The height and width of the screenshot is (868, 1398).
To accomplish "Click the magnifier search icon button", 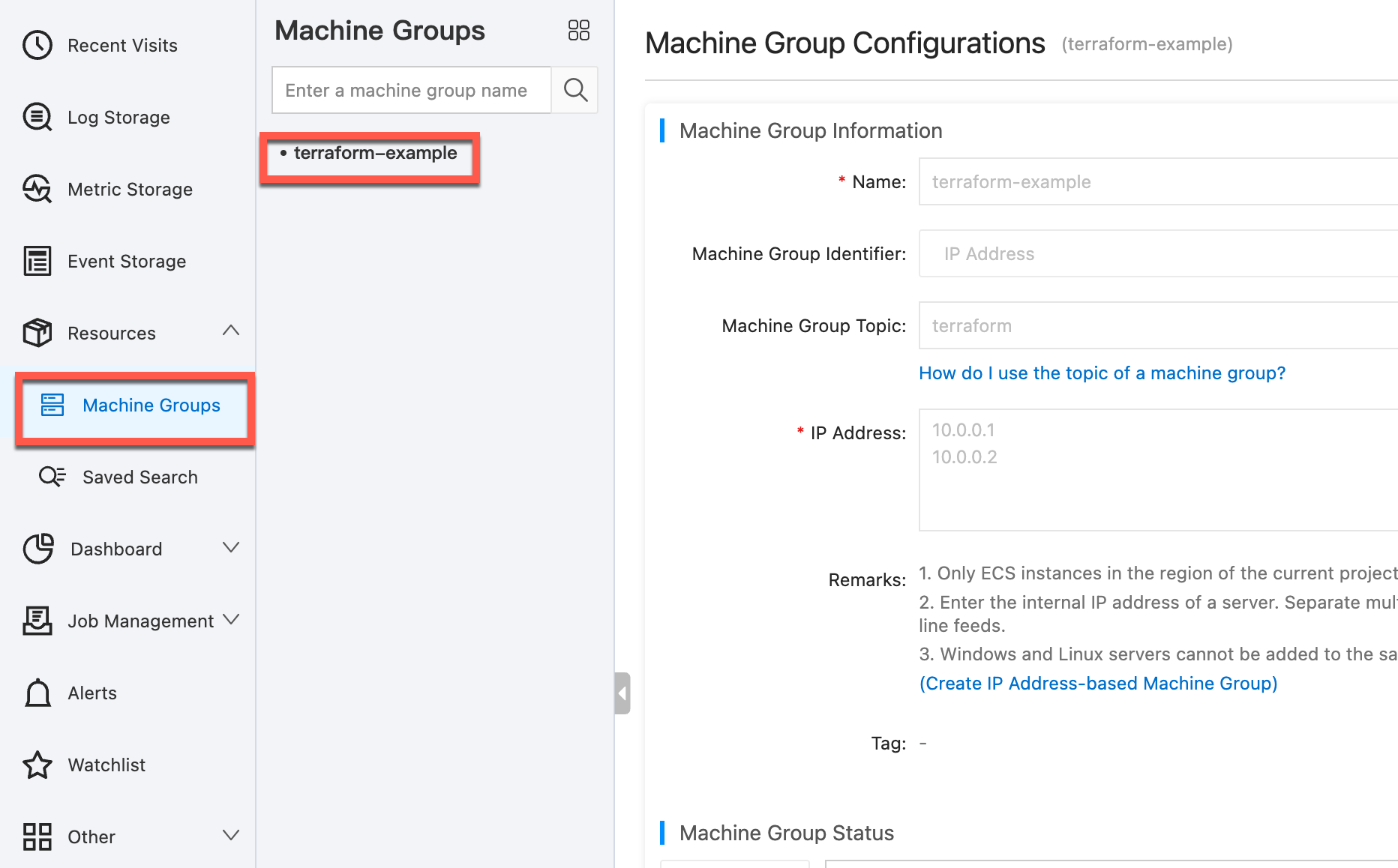I will pos(575,90).
